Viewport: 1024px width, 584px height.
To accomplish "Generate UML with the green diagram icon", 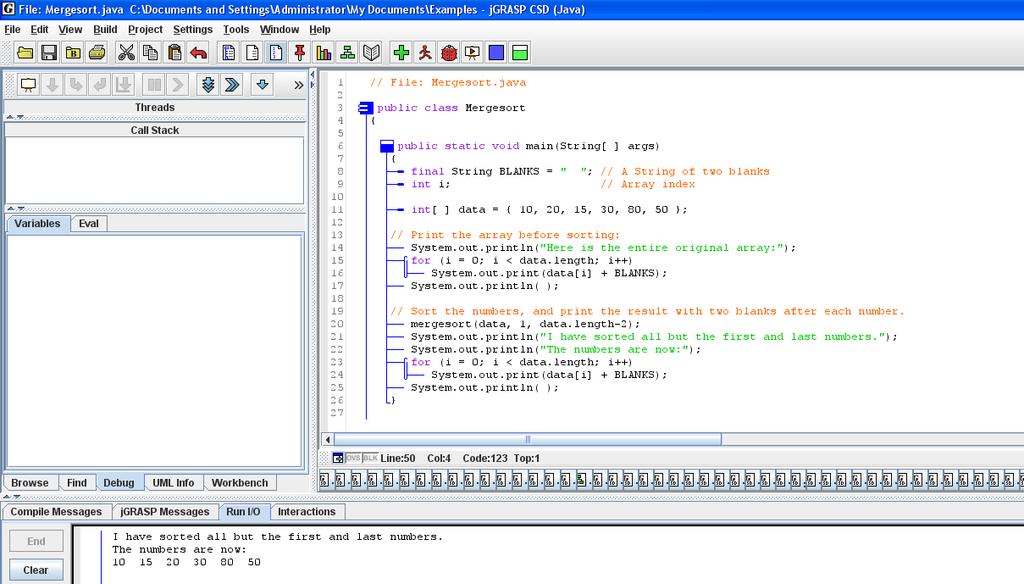I will click(x=347, y=52).
